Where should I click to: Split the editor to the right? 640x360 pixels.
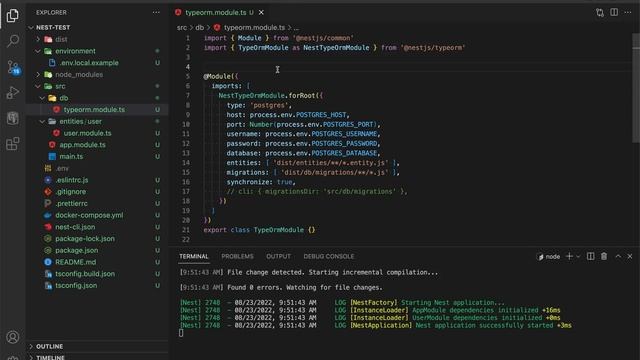(614, 12)
